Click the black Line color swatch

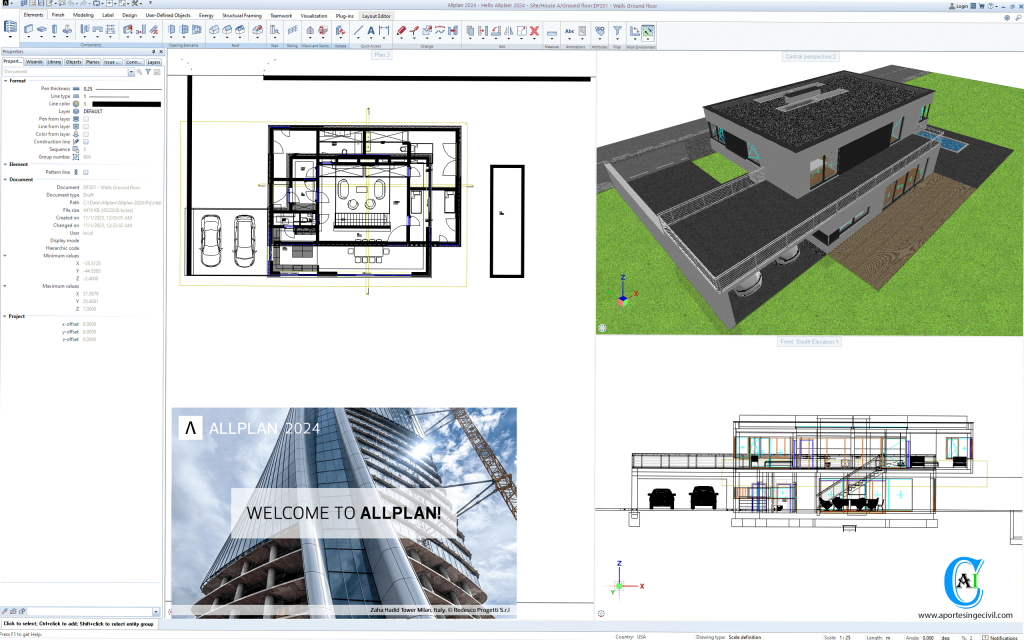click(x=126, y=104)
